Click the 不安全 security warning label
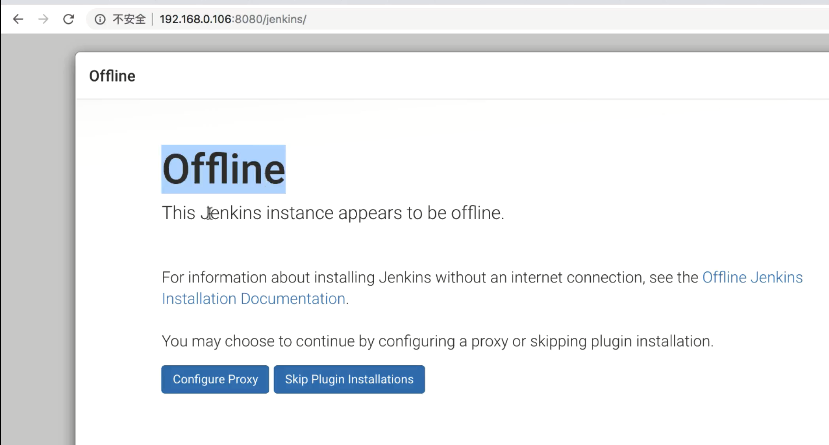This screenshot has height=445, width=829. (129, 20)
